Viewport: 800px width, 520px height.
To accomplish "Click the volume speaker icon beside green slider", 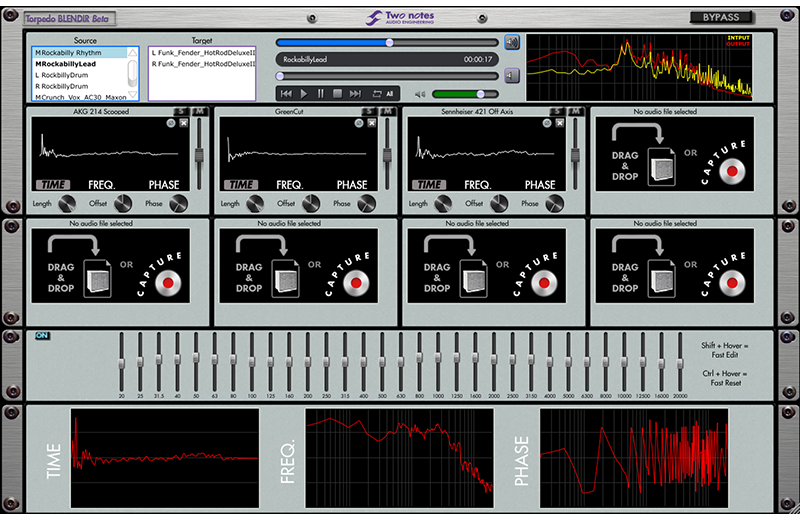I will (x=420, y=94).
